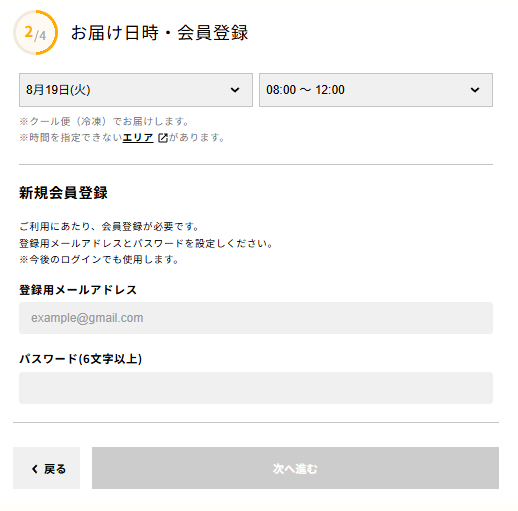The image size is (518, 511).
Task: Click the 次へ進む proceed button
Action: [x=295, y=468]
